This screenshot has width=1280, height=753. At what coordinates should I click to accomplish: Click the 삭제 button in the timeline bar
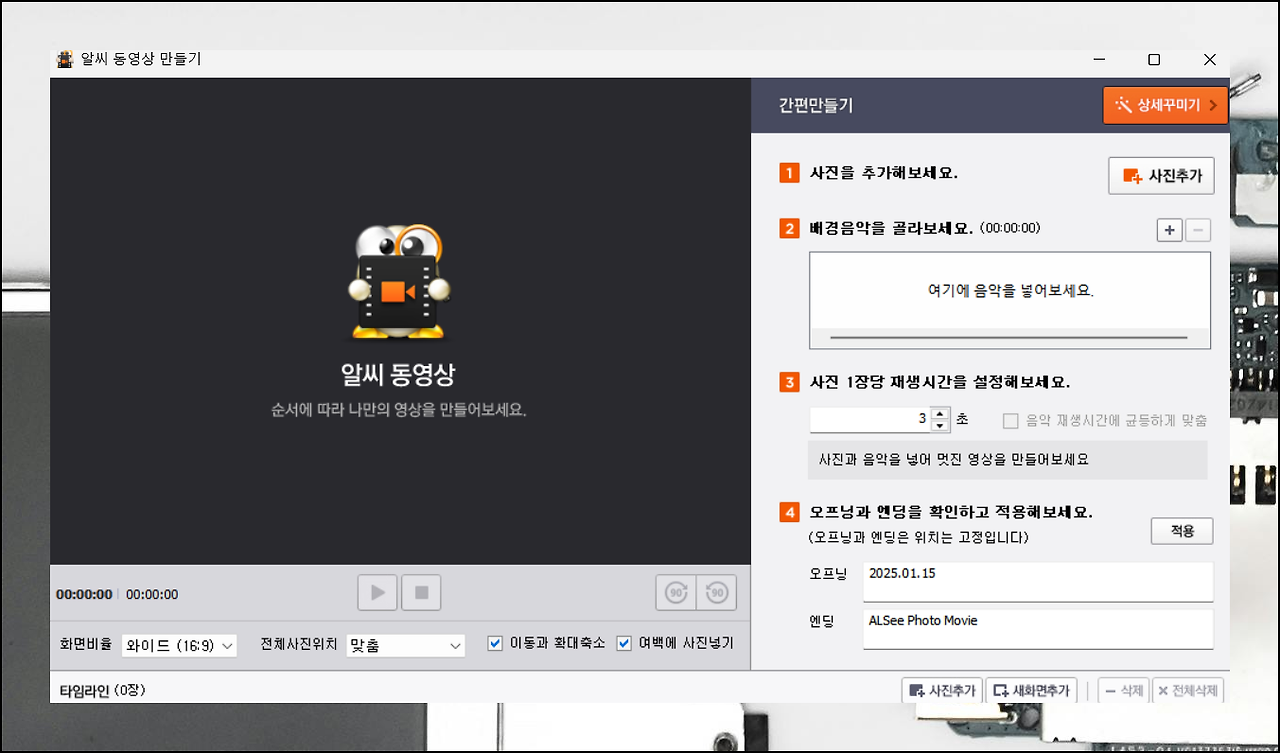point(1123,690)
